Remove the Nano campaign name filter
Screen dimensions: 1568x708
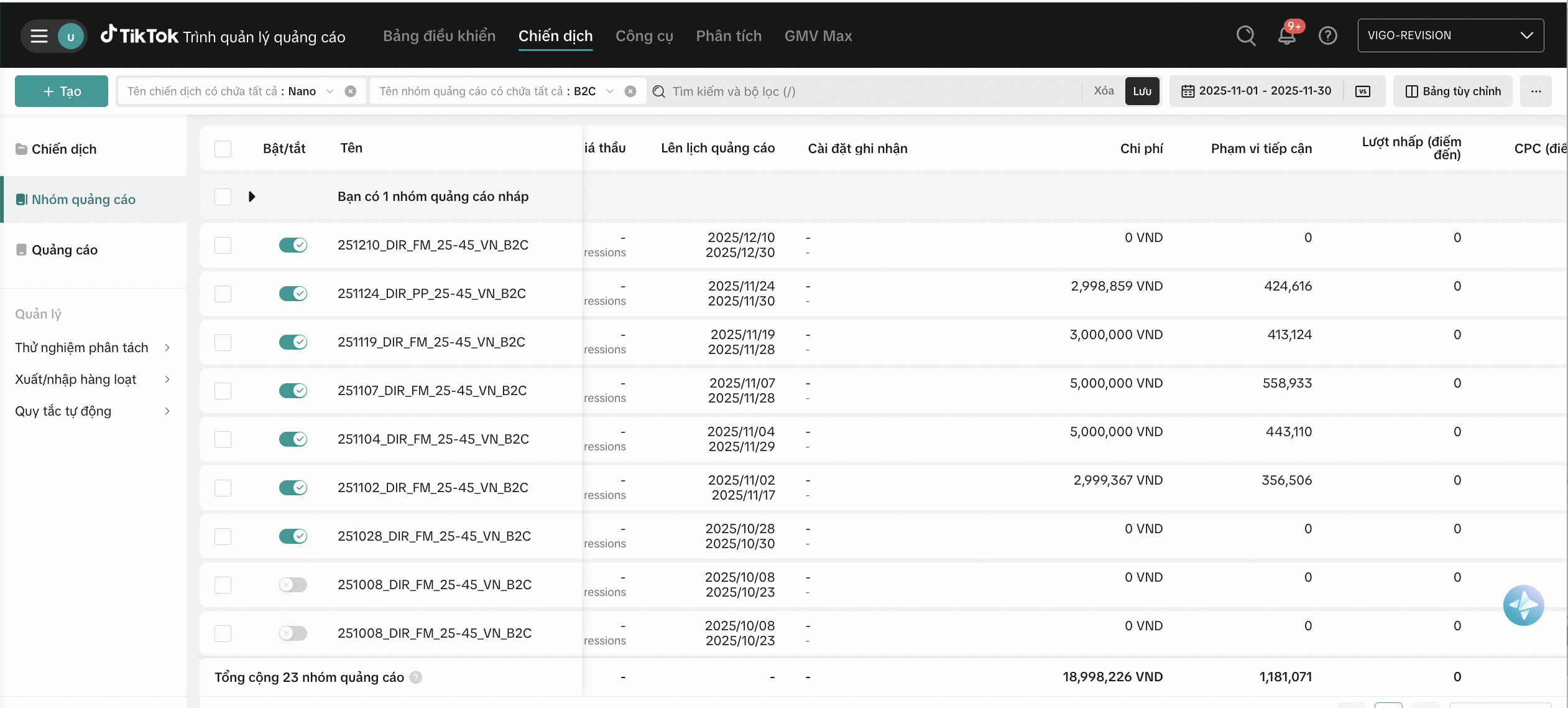pyautogui.click(x=351, y=91)
